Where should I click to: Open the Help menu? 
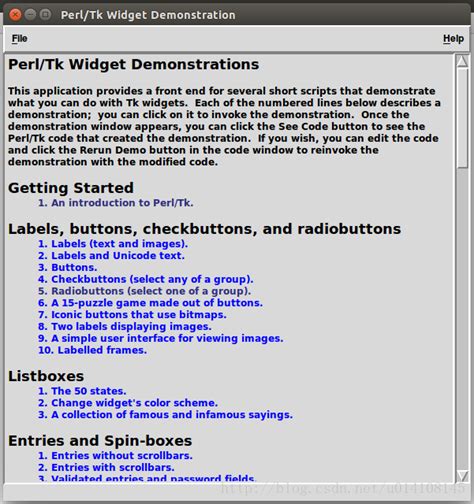pyautogui.click(x=453, y=39)
